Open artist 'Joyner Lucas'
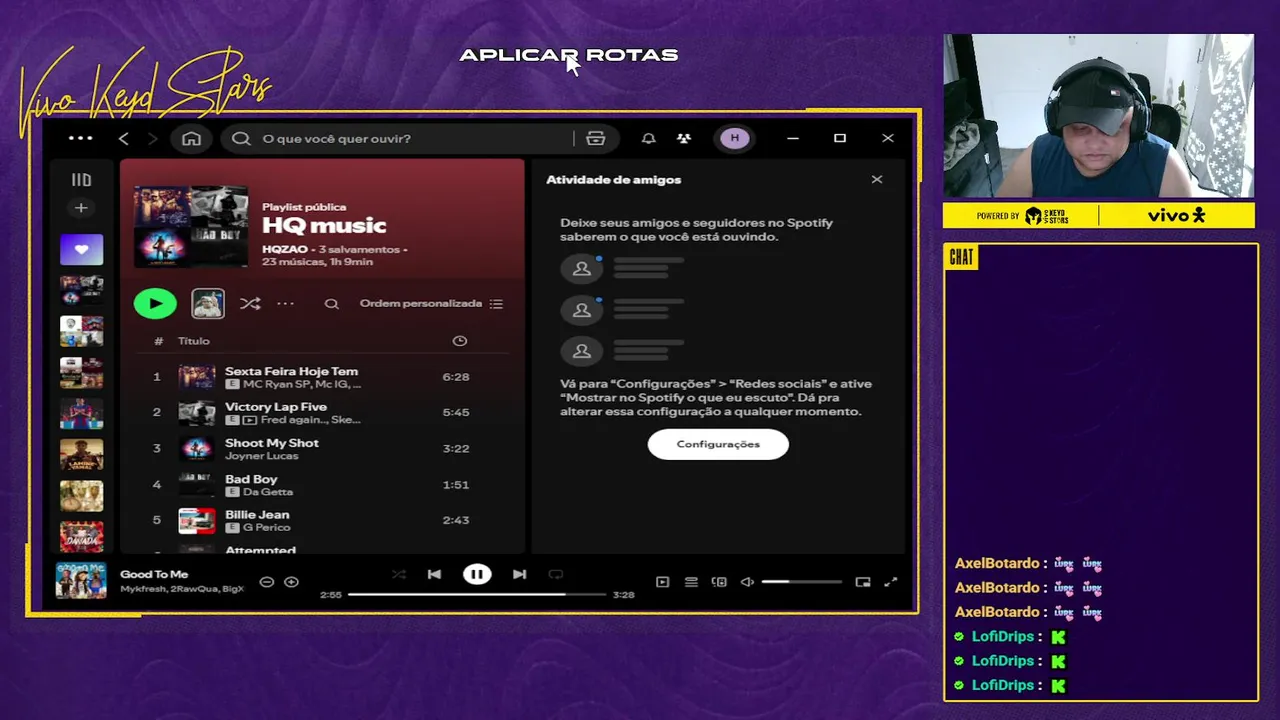The height and width of the screenshot is (720, 1280). tap(262, 456)
